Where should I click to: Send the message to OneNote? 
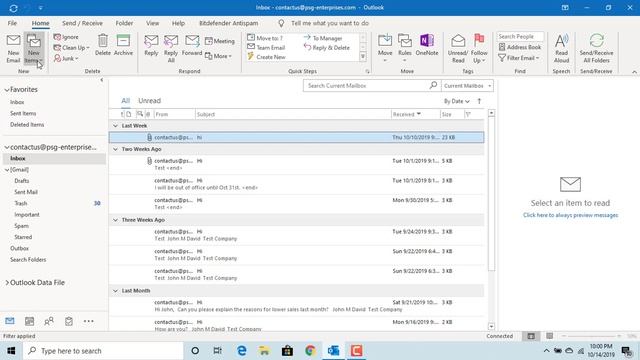click(x=427, y=45)
